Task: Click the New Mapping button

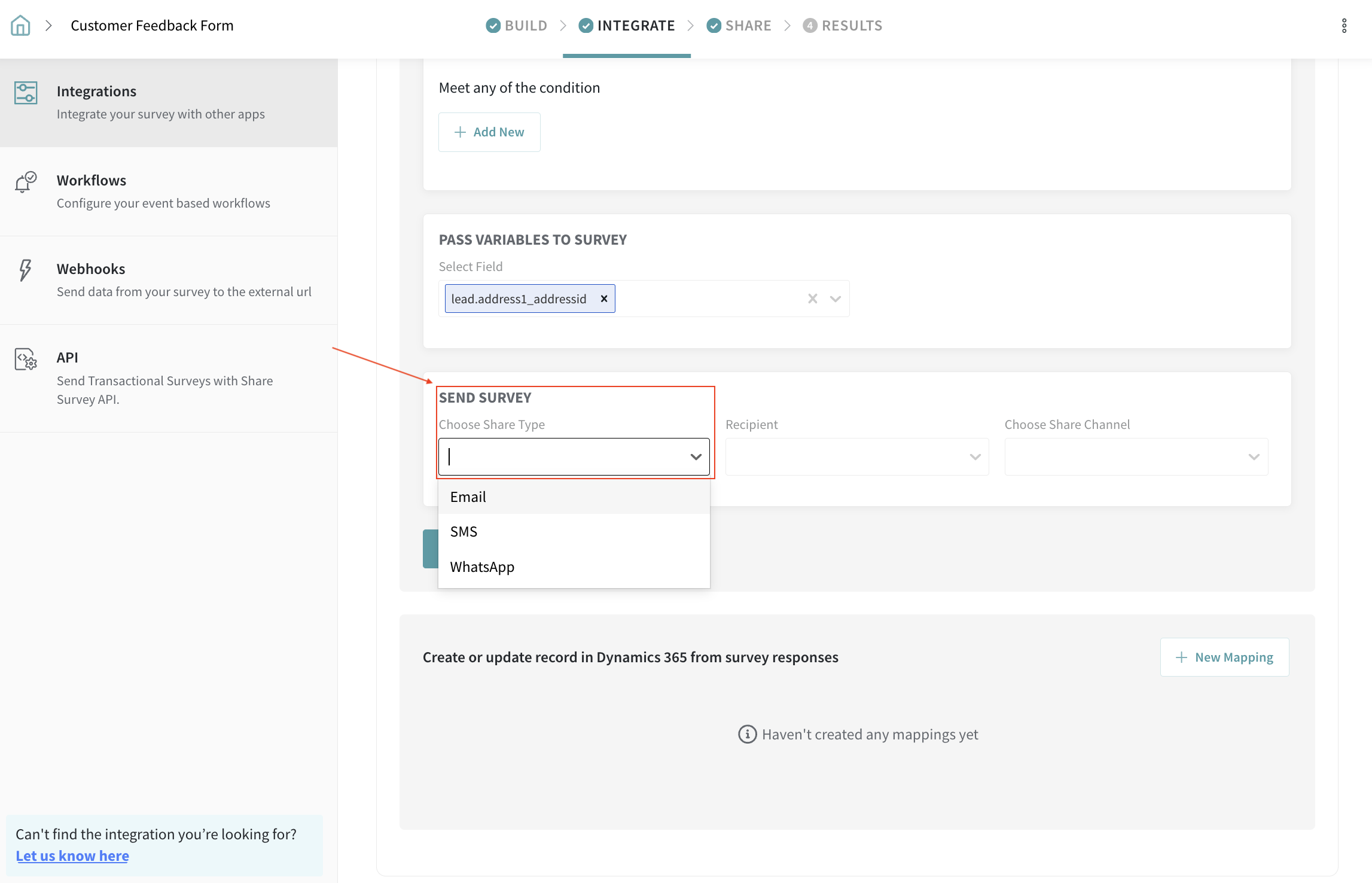Action: (x=1224, y=657)
